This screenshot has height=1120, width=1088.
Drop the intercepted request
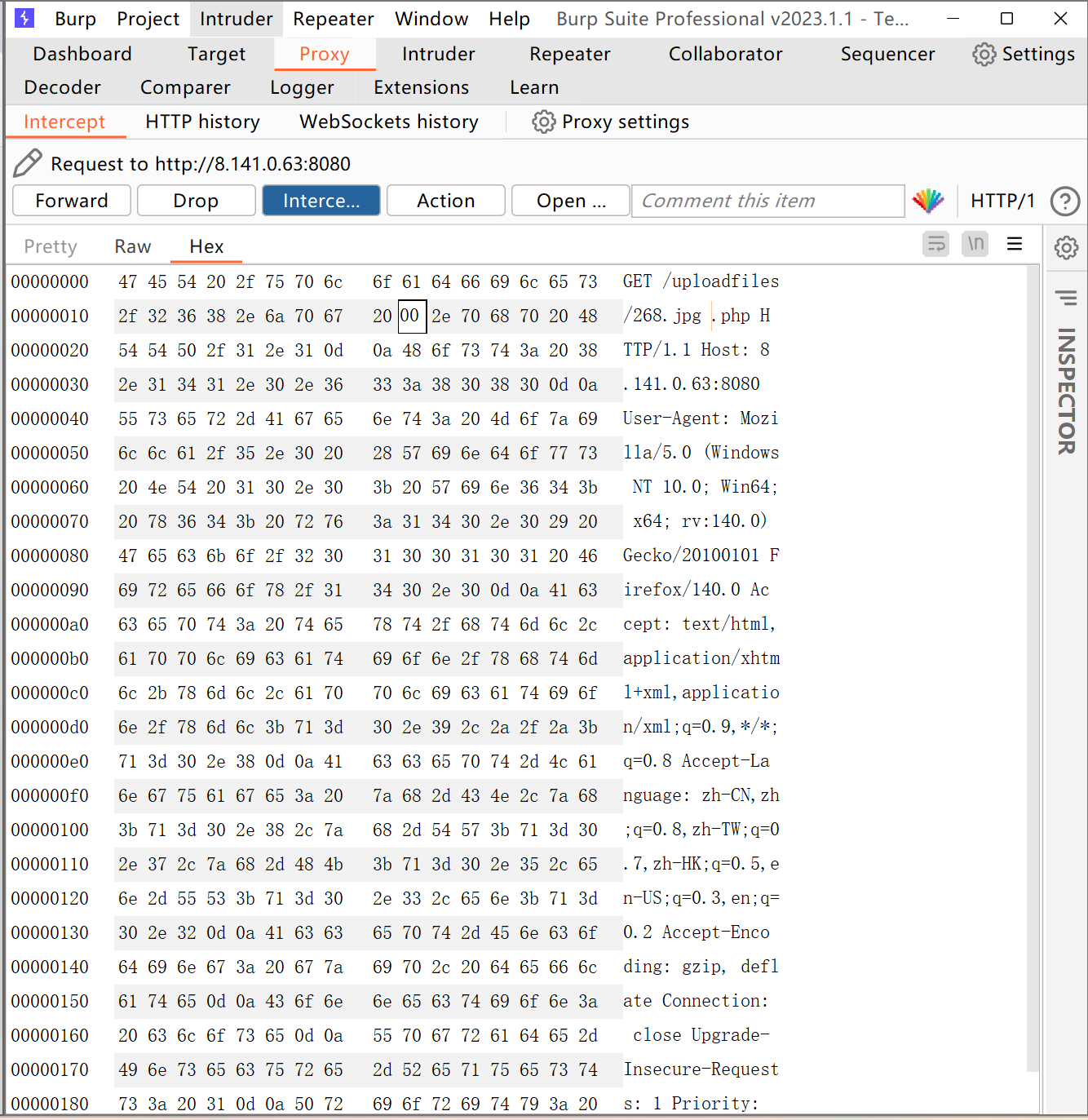point(196,201)
